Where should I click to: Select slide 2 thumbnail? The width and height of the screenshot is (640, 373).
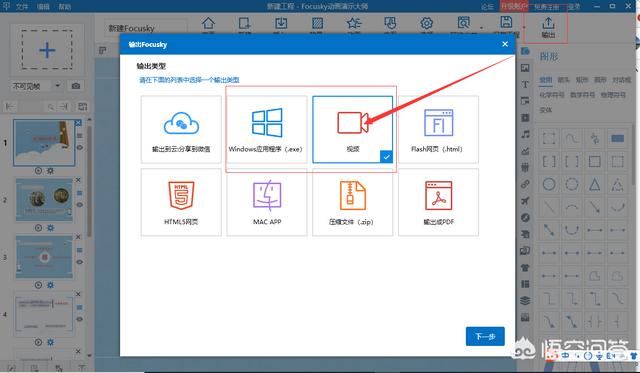click(x=44, y=200)
